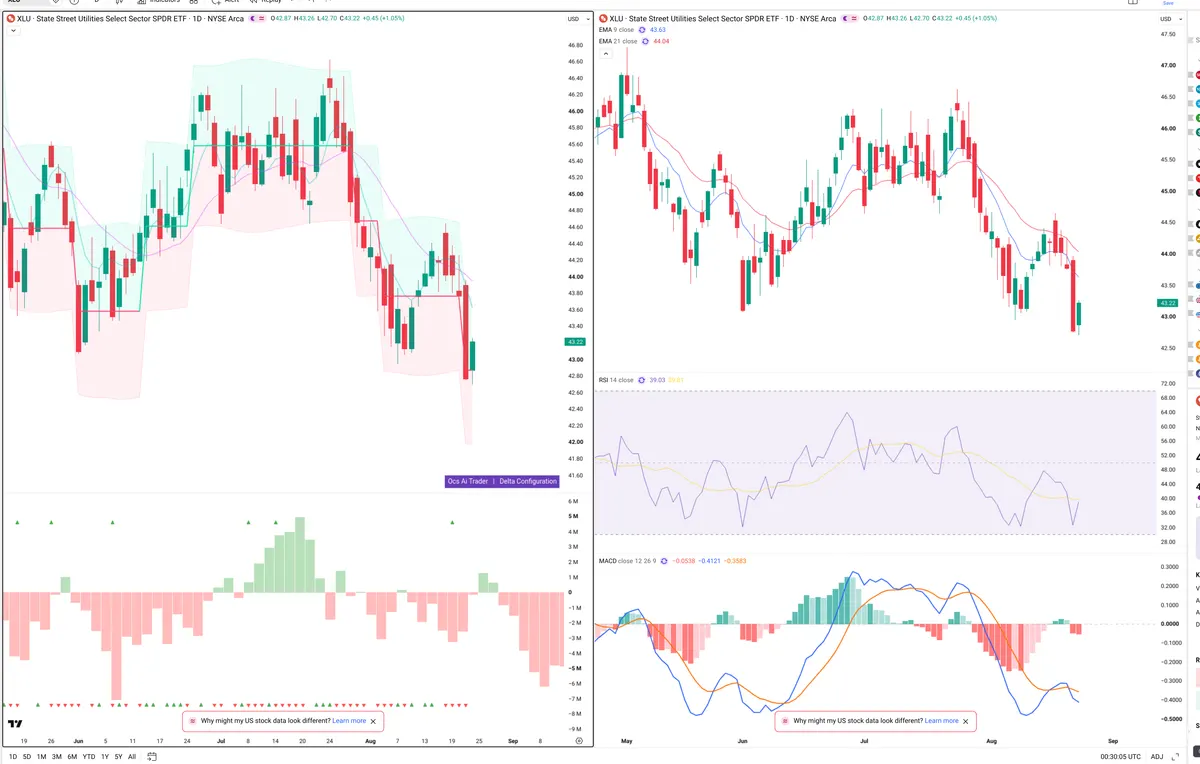Select the 1D date range
The width and height of the screenshot is (1200, 764).
click(12, 756)
